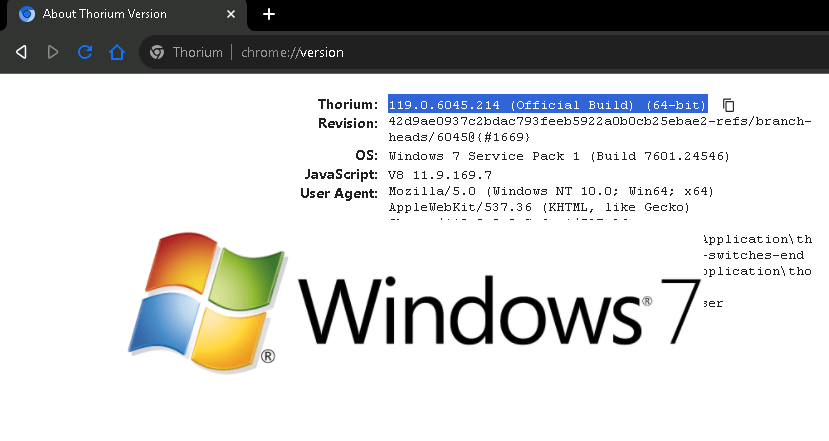
Task: Reload the chrome://version page
Action: [x=85, y=52]
